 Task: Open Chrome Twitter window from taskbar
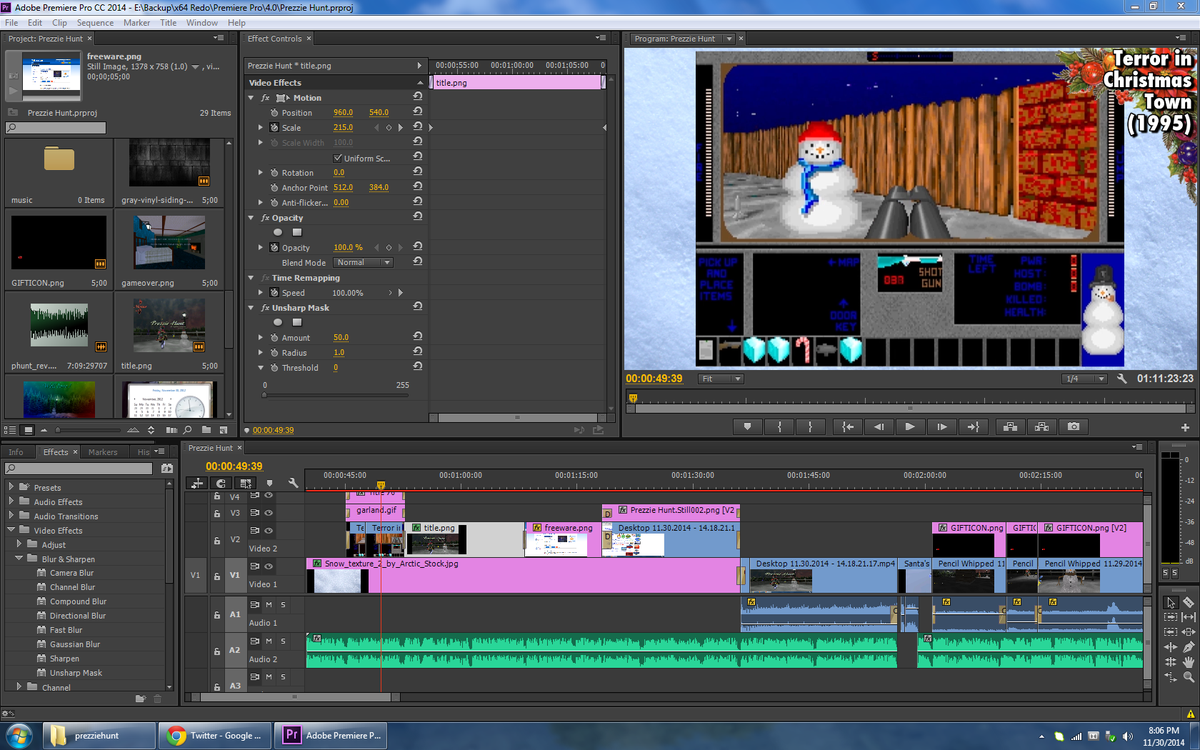point(213,735)
